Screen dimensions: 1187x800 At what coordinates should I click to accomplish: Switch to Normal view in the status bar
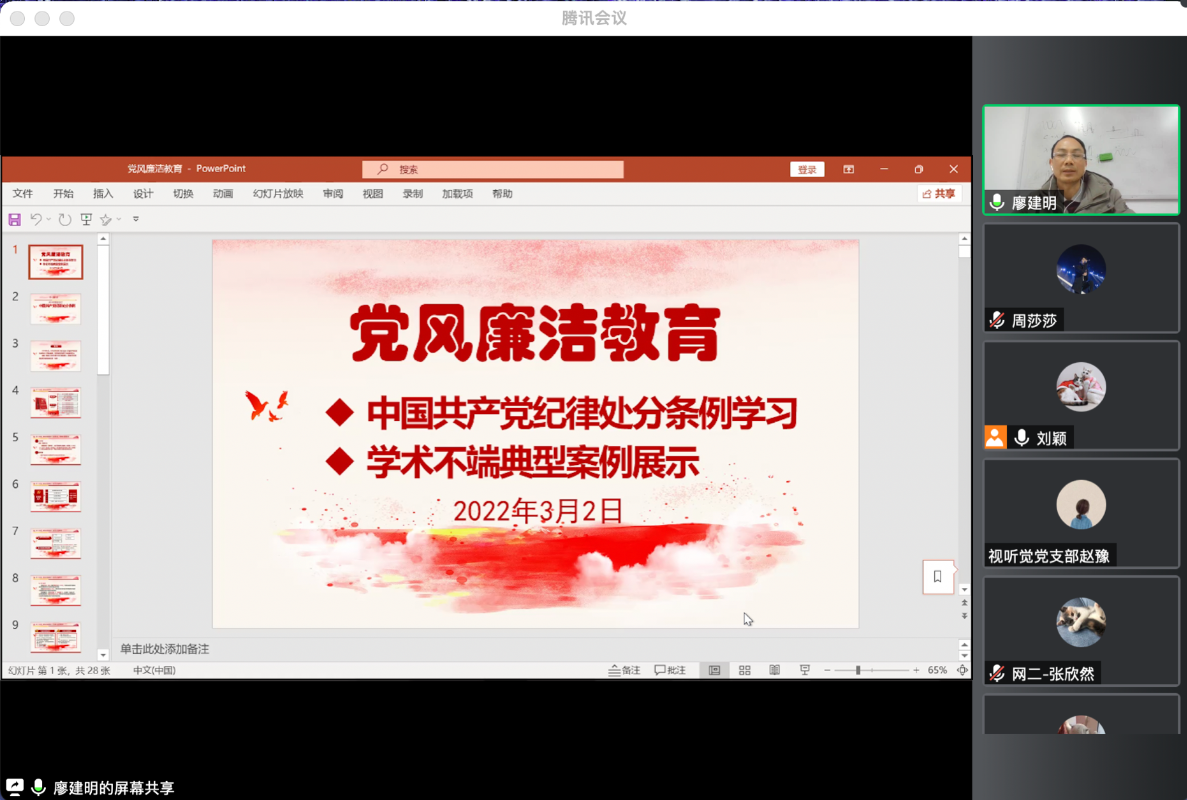pyautogui.click(x=713, y=670)
